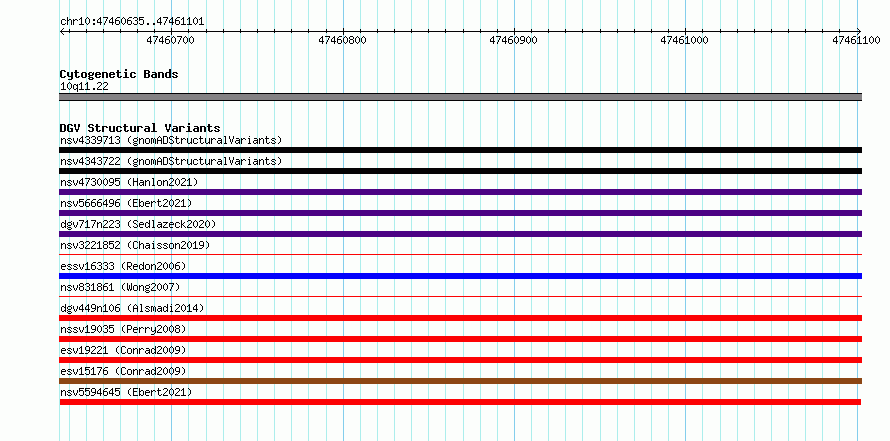Click the thin red line under nsv831861
The width and height of the screenshot is (890, 441).
coord(460,296)
